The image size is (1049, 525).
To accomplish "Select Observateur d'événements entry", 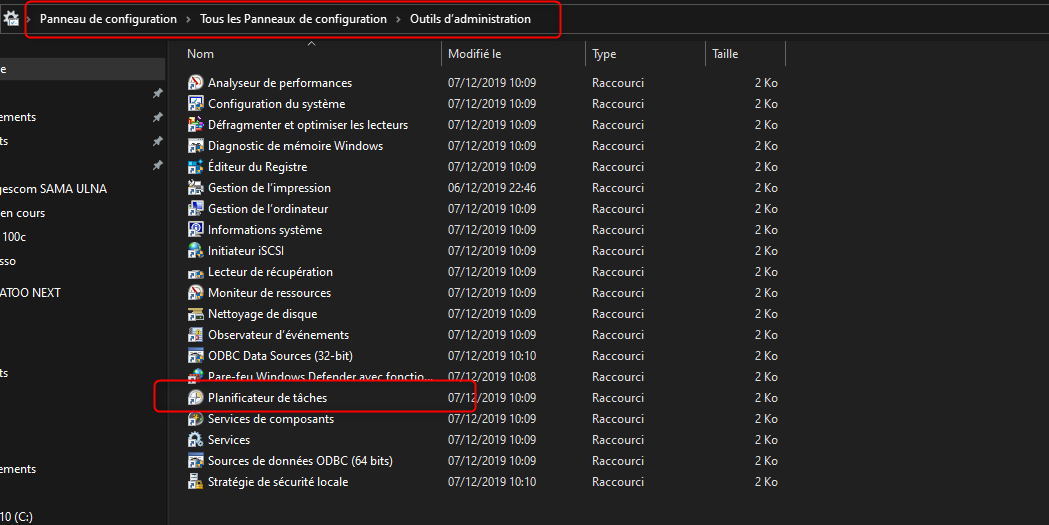I will 278,334.
